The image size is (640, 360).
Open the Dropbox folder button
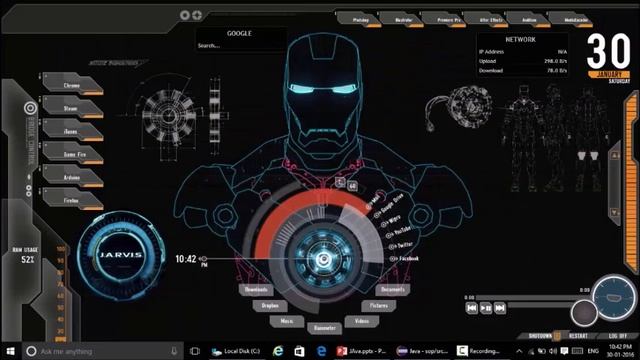coord(270,305)
